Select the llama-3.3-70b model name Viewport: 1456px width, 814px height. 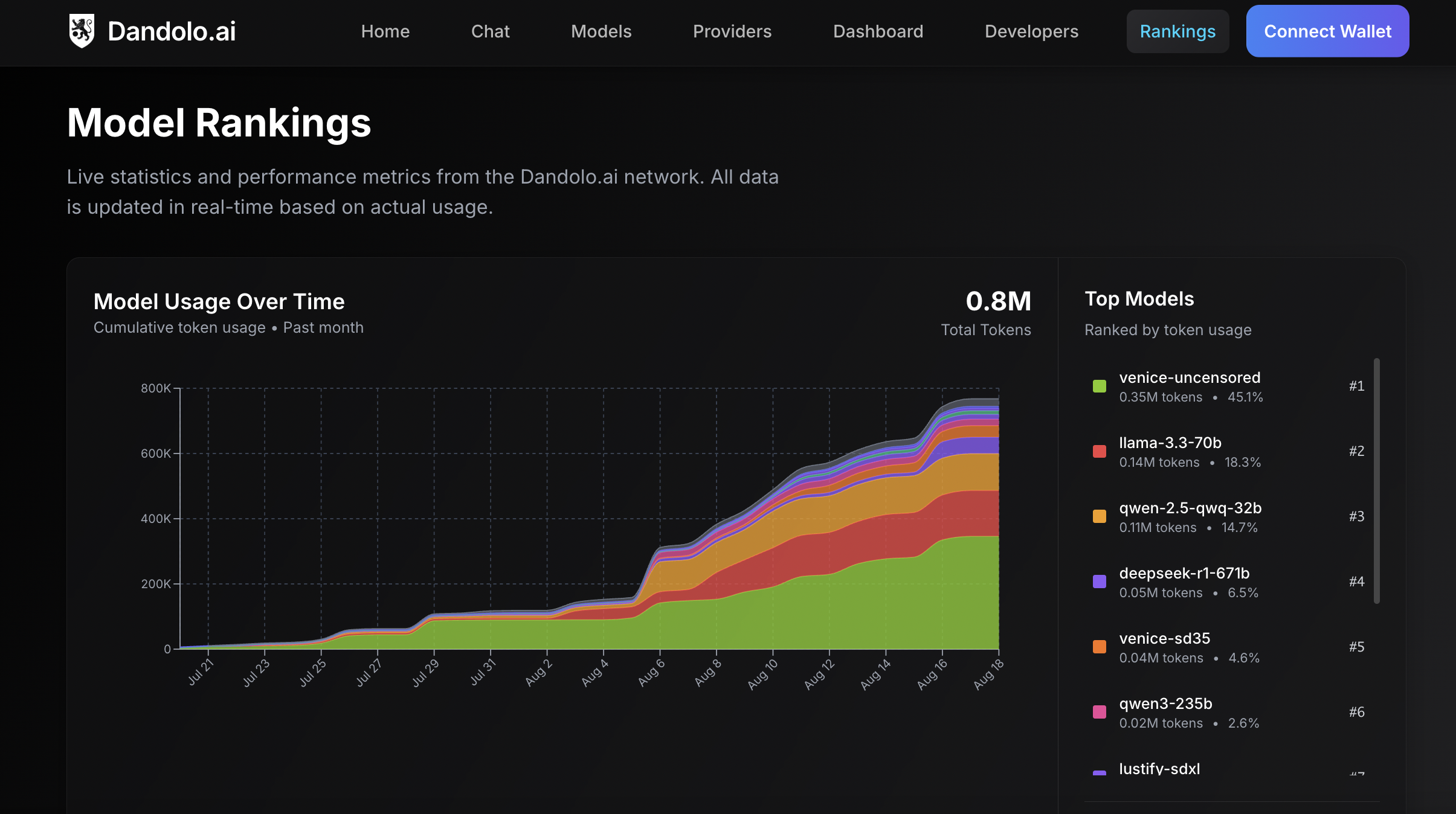[x=1170, y=443]
